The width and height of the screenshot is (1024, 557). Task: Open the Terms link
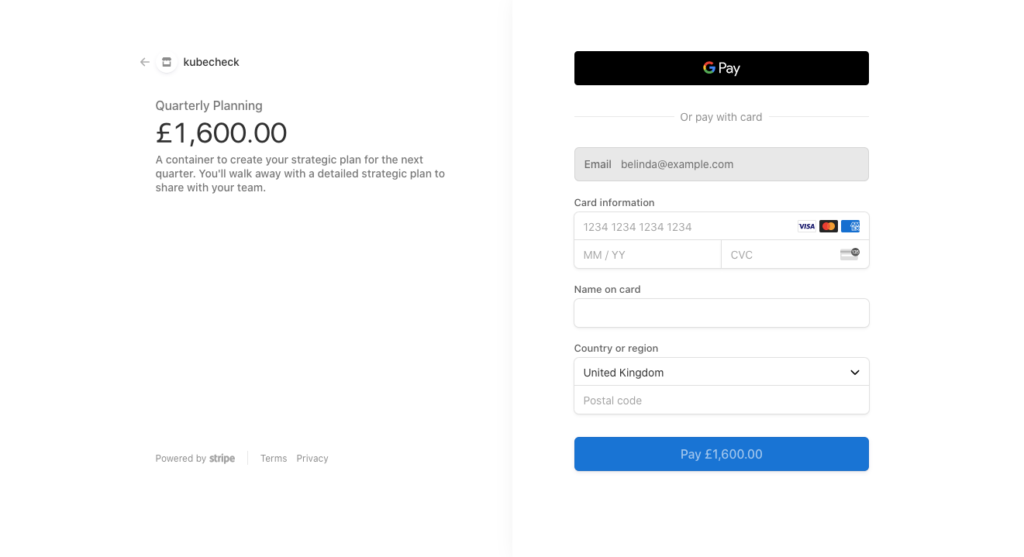point(273,458)
